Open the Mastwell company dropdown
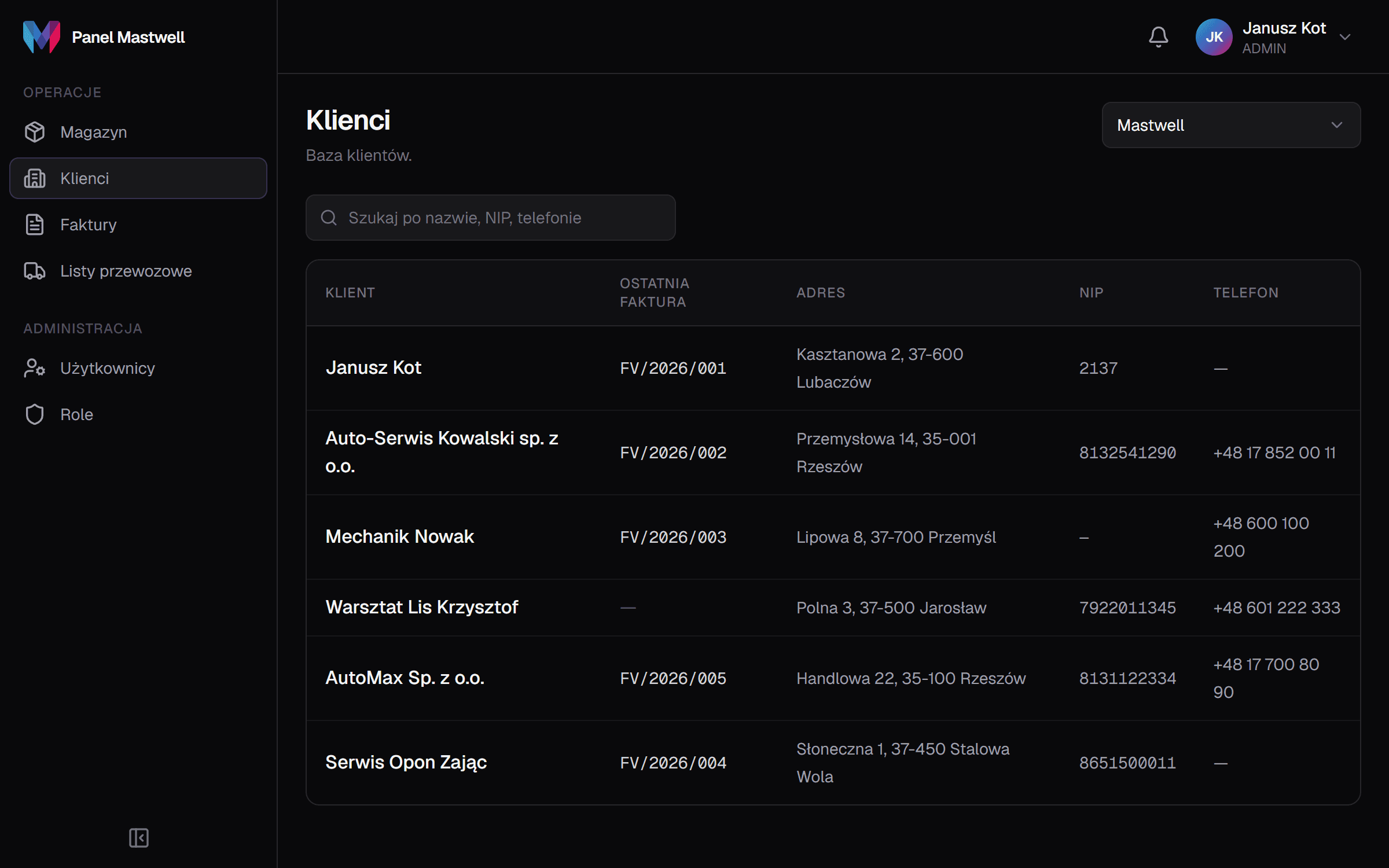1389x868 pixels. pyautogui.click(x=1231, y=125)
